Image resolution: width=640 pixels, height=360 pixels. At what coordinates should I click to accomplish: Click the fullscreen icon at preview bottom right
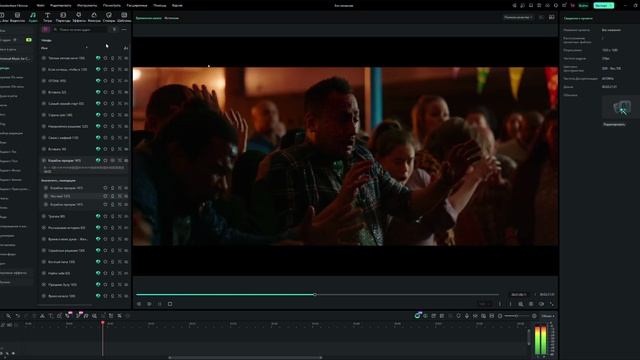pyautogui.click(x=552, y=304)
